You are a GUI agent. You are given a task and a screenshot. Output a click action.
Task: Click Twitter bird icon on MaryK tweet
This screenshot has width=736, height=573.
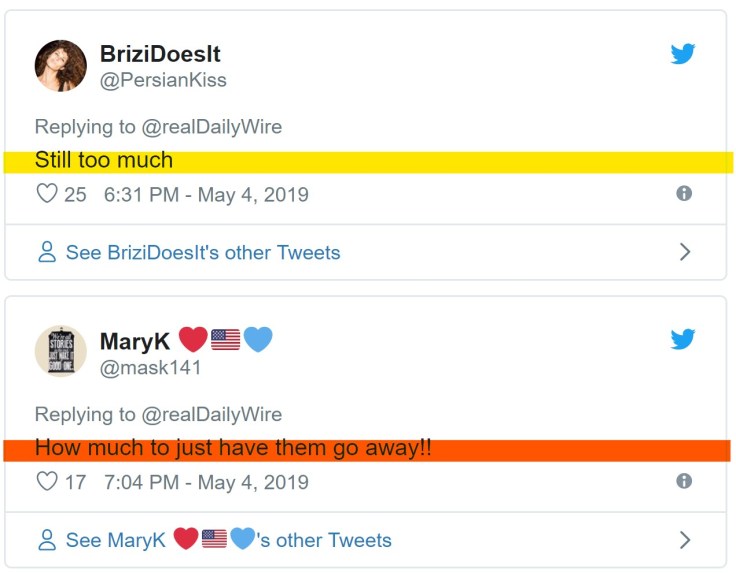[683, 340]
